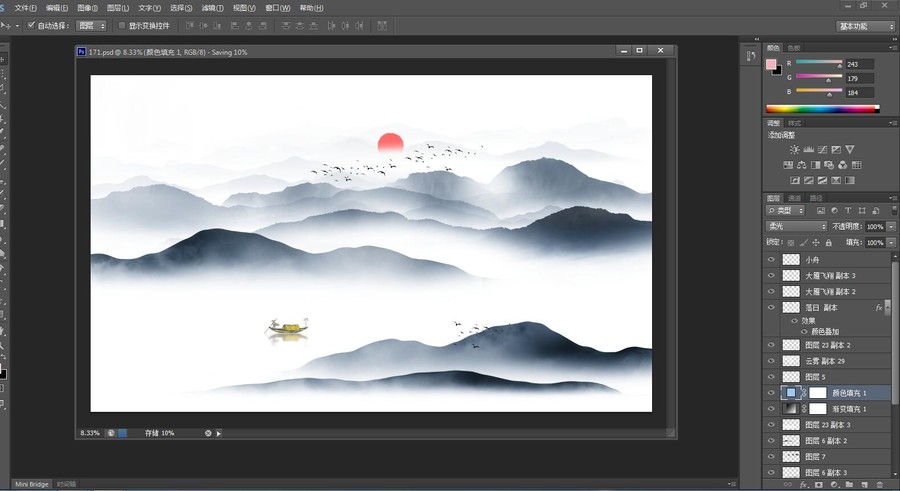Add a Levels adjustment layer
Image resolution: width=900 pixels, height=491 pixels.
(x=808, y=149)
